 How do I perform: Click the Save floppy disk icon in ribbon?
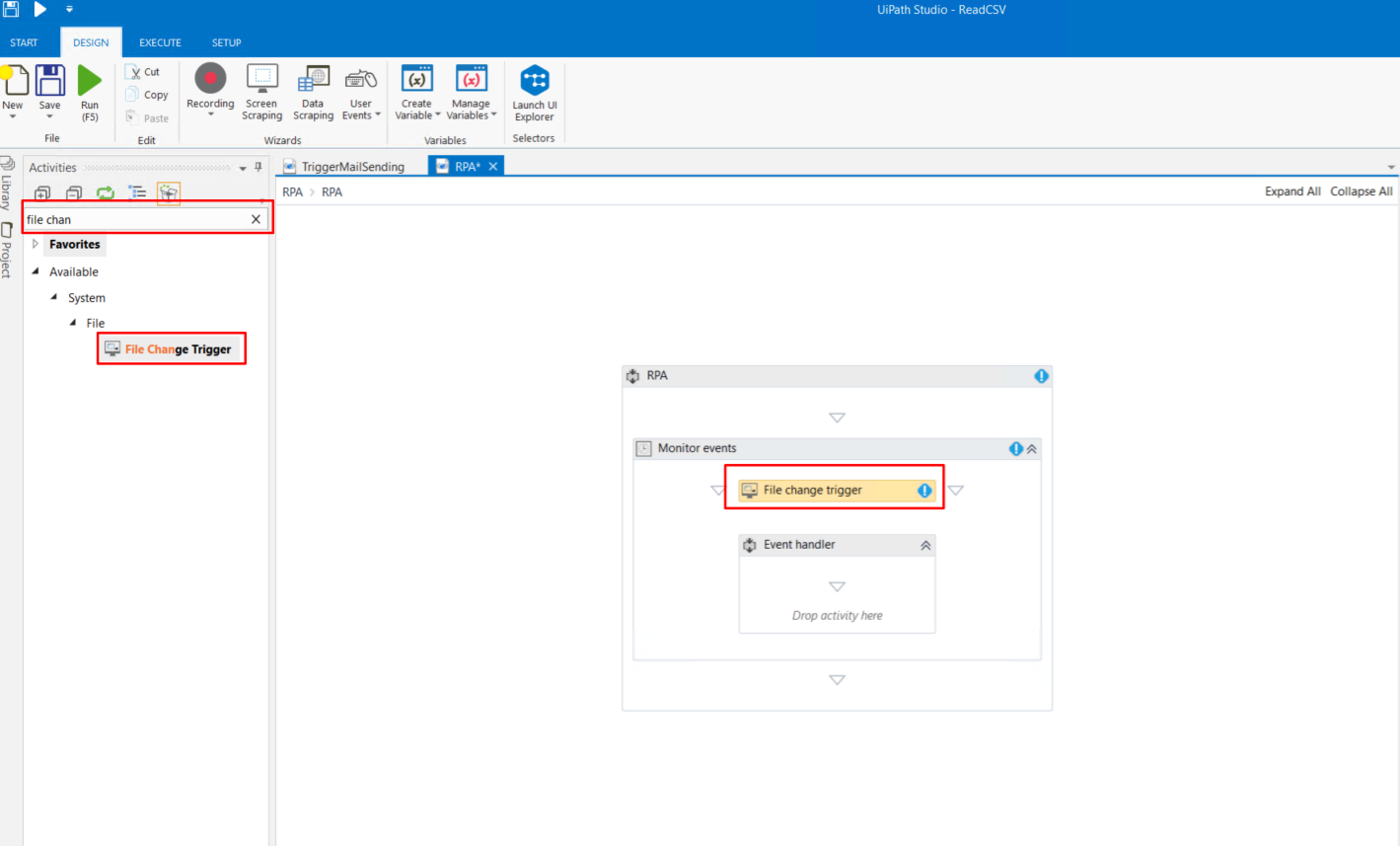[x=49, y=81]
